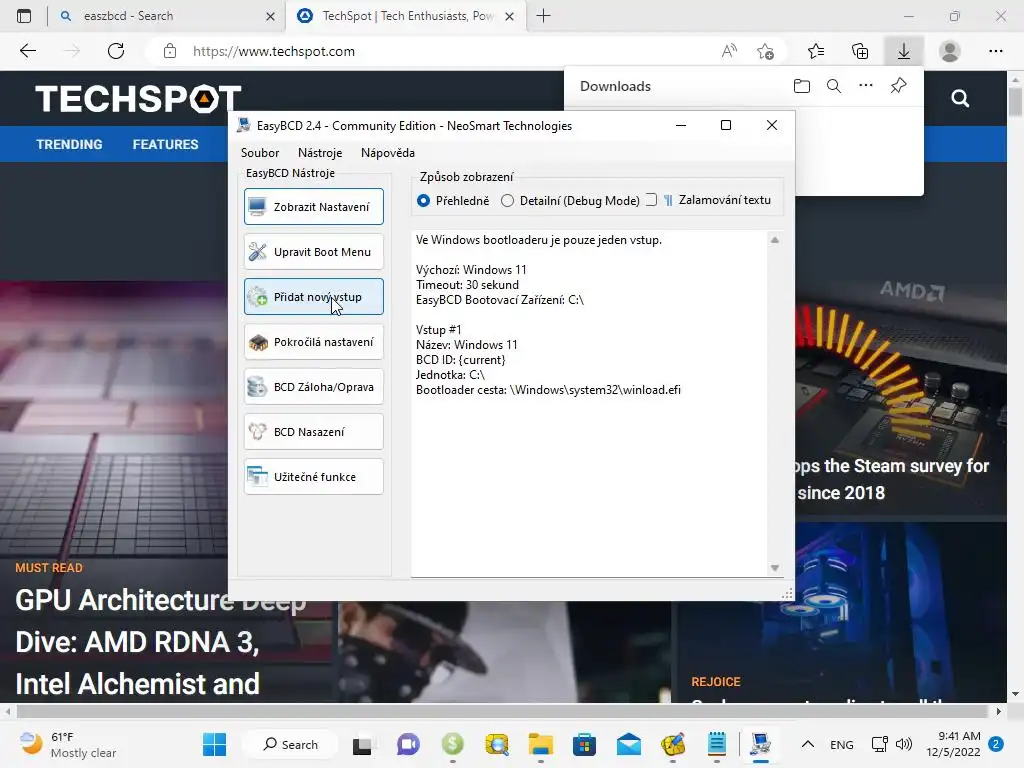
Task: Open Mail app from the taskbar
Action: [x=629, y=744]
